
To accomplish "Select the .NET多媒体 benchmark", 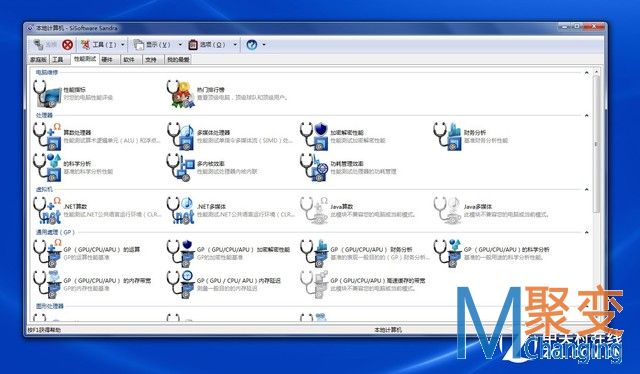I will (230, 210).
